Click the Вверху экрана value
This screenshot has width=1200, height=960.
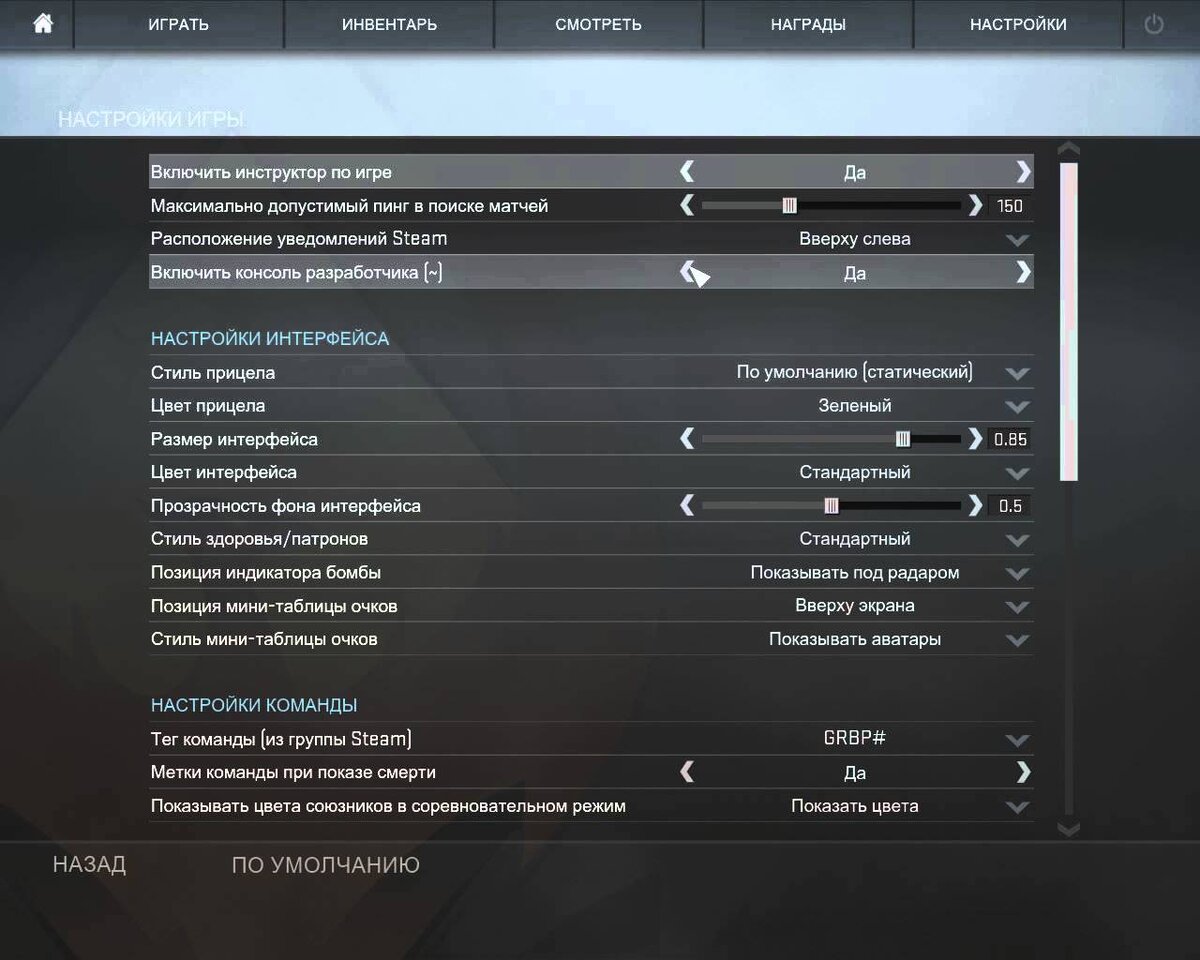tap(855, 605)
